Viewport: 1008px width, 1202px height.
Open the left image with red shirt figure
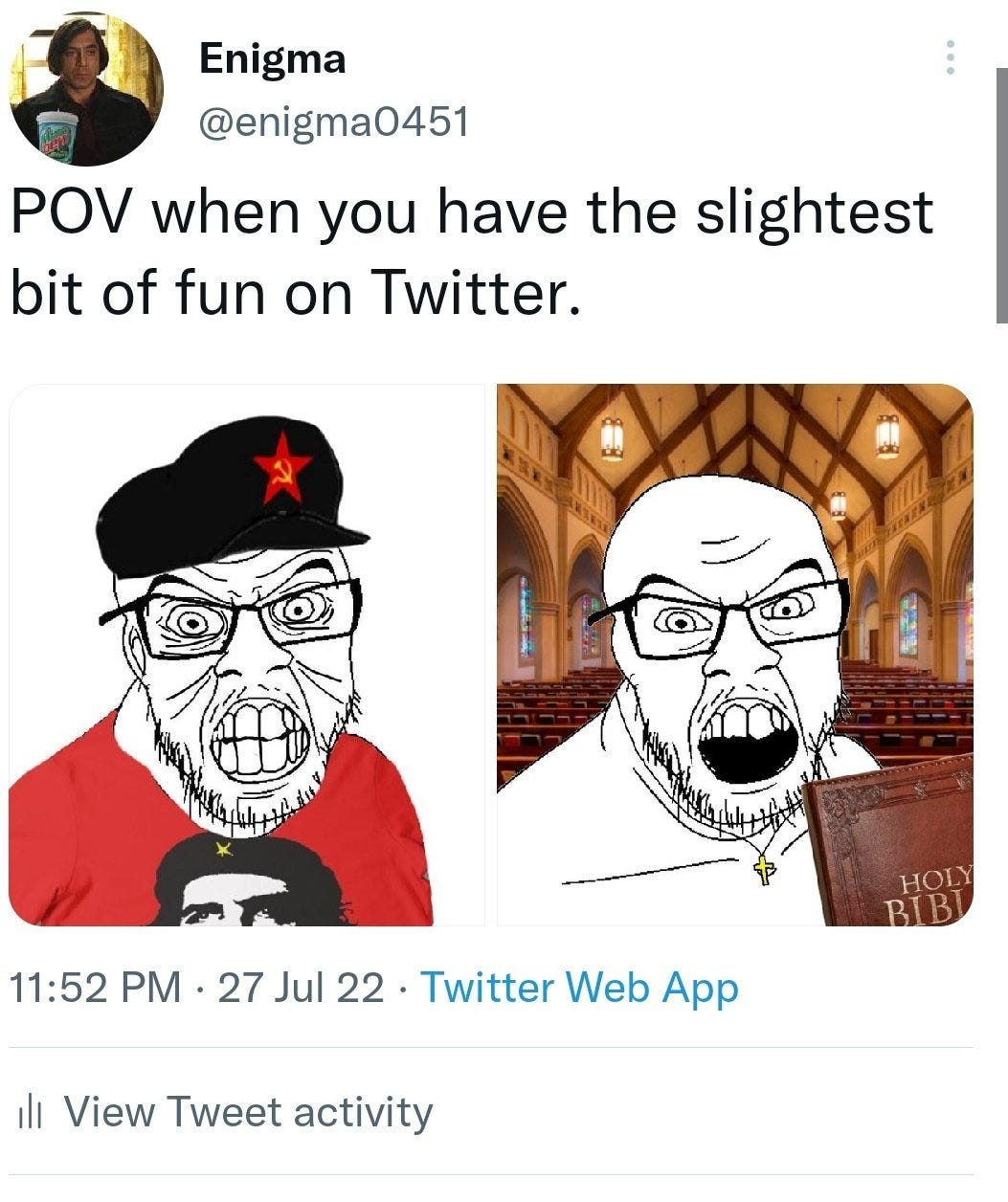pyautogui.click(x=247, y=655)
